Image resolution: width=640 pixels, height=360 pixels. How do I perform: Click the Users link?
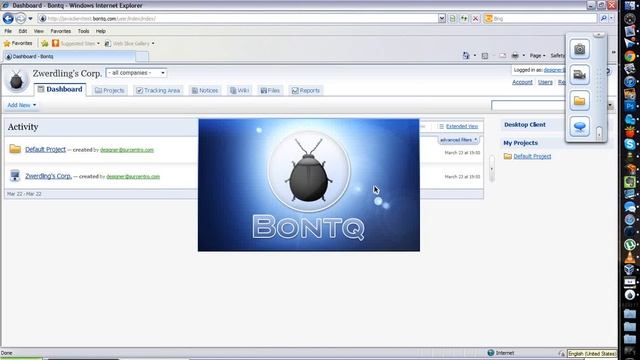point(545,82)
